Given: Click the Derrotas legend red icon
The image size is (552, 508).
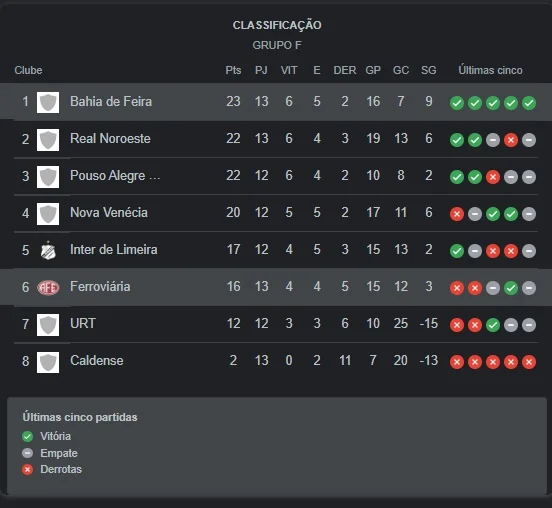Looking at the screenshot, I should [27, 470].
